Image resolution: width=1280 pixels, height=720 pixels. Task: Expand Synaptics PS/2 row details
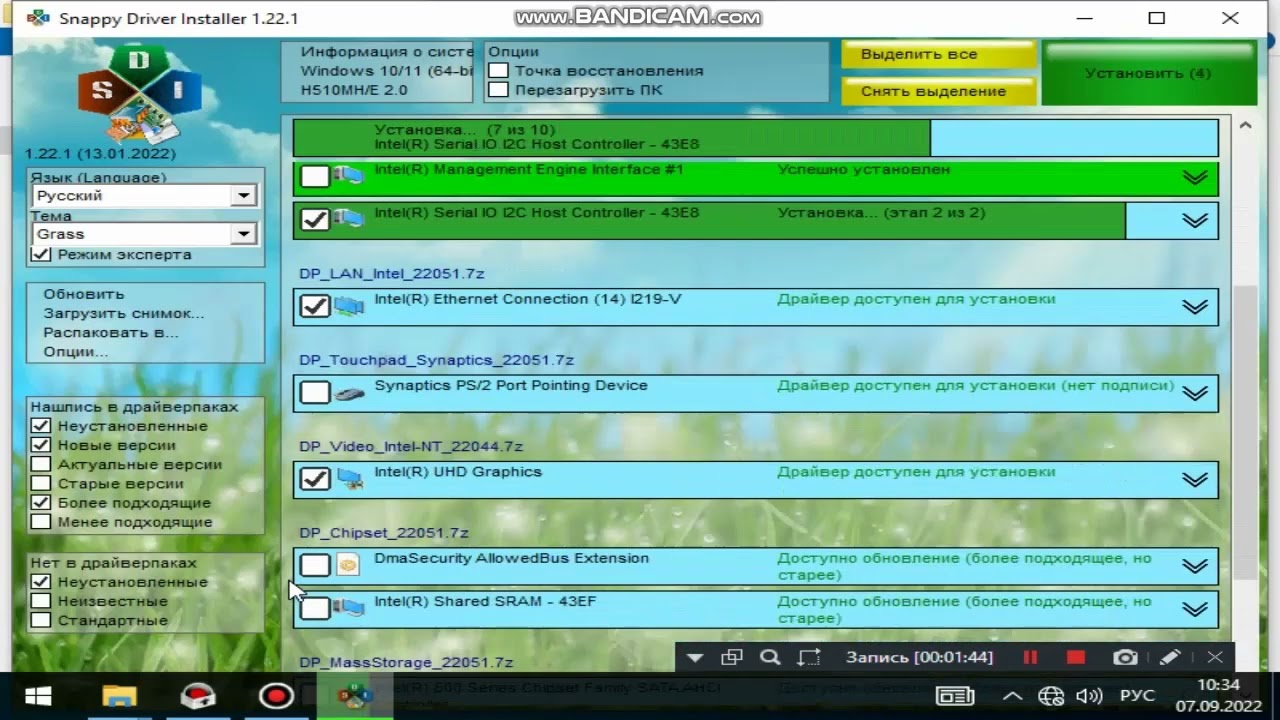pyautogui.click(x=1195, y=393)
